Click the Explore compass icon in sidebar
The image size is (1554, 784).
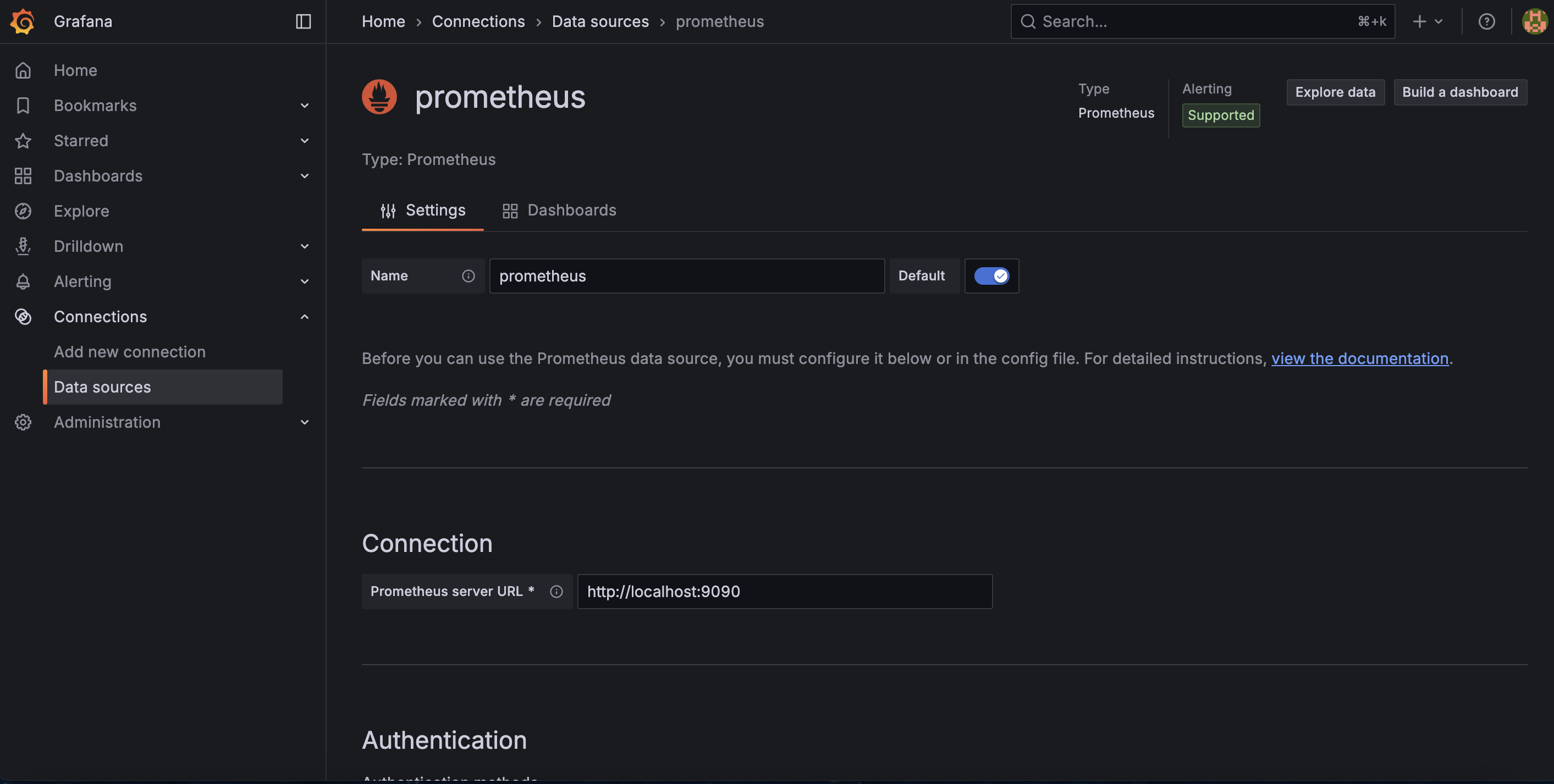(23, 211)
